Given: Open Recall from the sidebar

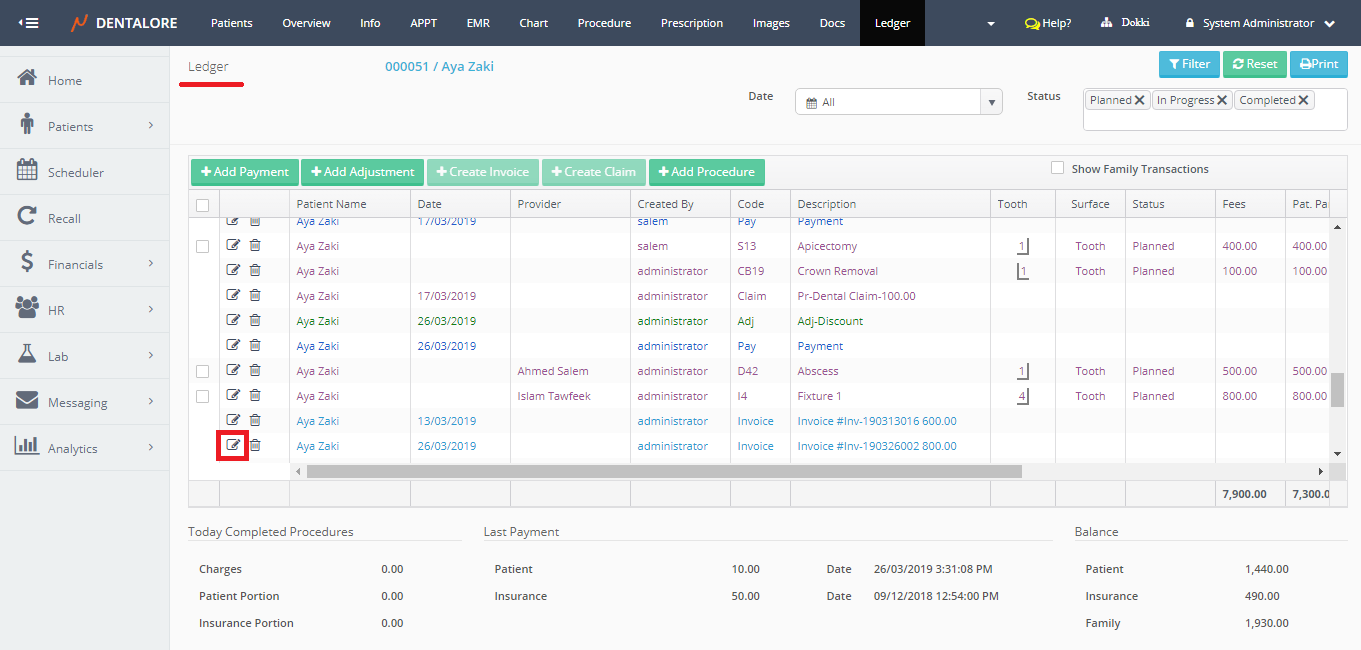Looking at the screenshot, I should pyautogui.click(x=64, y=218).
